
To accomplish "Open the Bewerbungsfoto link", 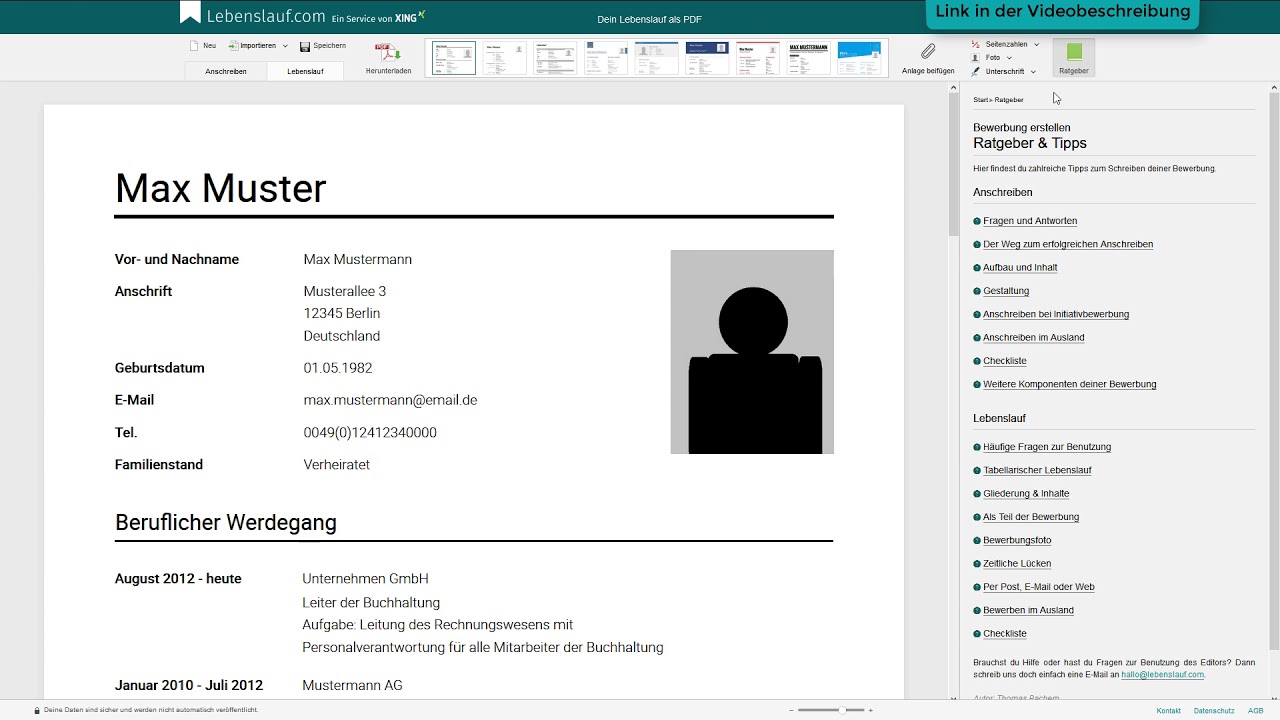I will coord(1017,540).
